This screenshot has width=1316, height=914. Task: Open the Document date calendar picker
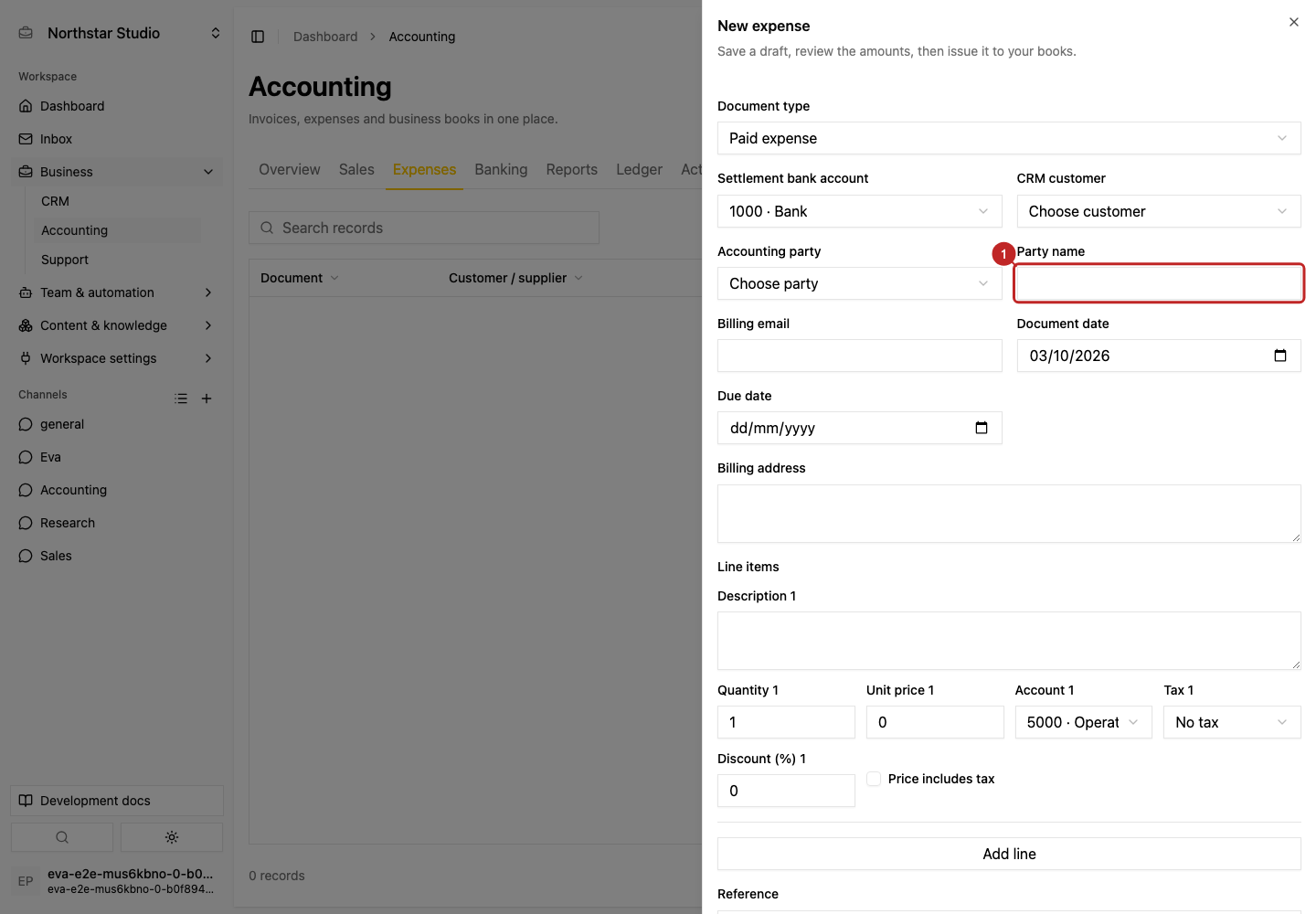tap(1280, 356)
